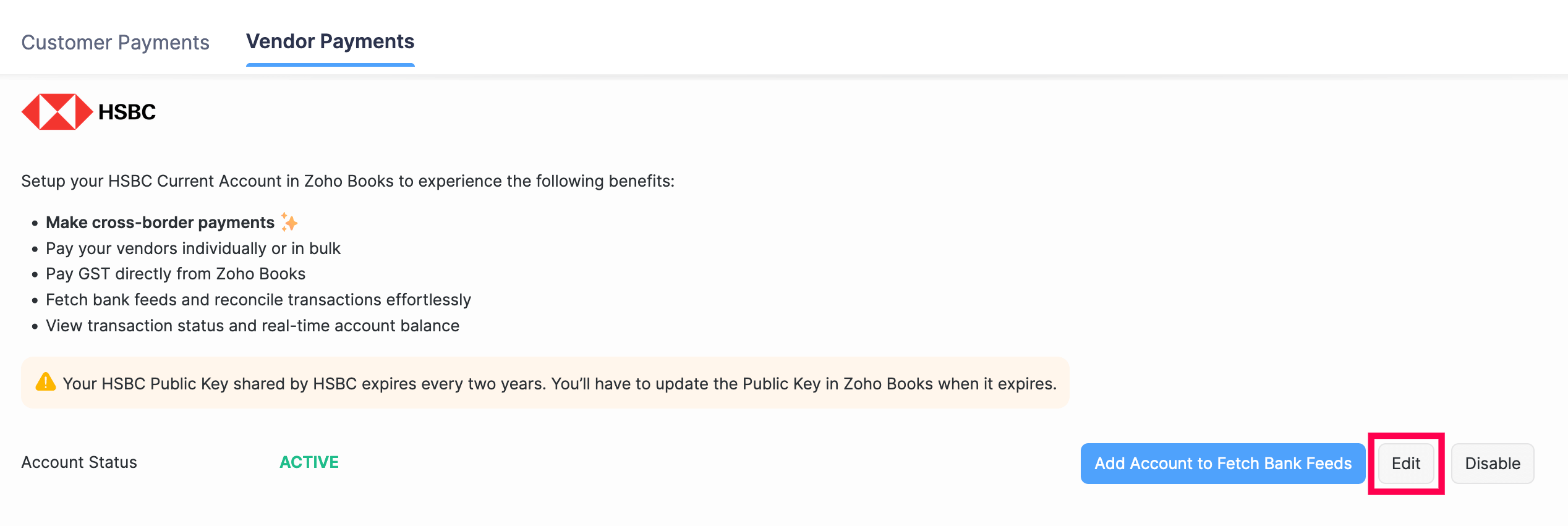Click the Fetch bank feeds bullet text
The height and width of the screenshot is (526, 1568).
tap(258, 300)
